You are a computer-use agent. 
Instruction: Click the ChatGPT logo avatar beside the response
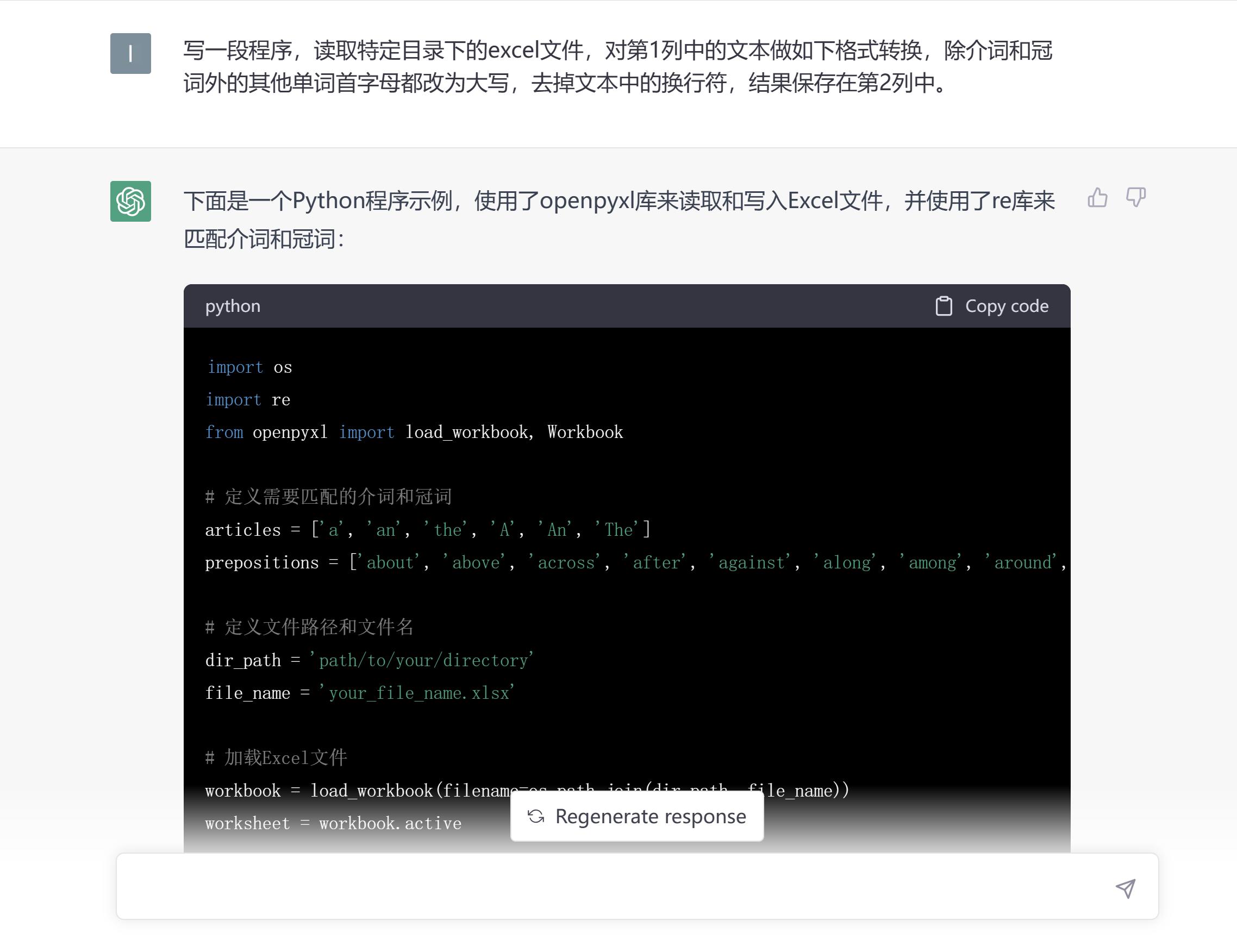coord(130,201)
